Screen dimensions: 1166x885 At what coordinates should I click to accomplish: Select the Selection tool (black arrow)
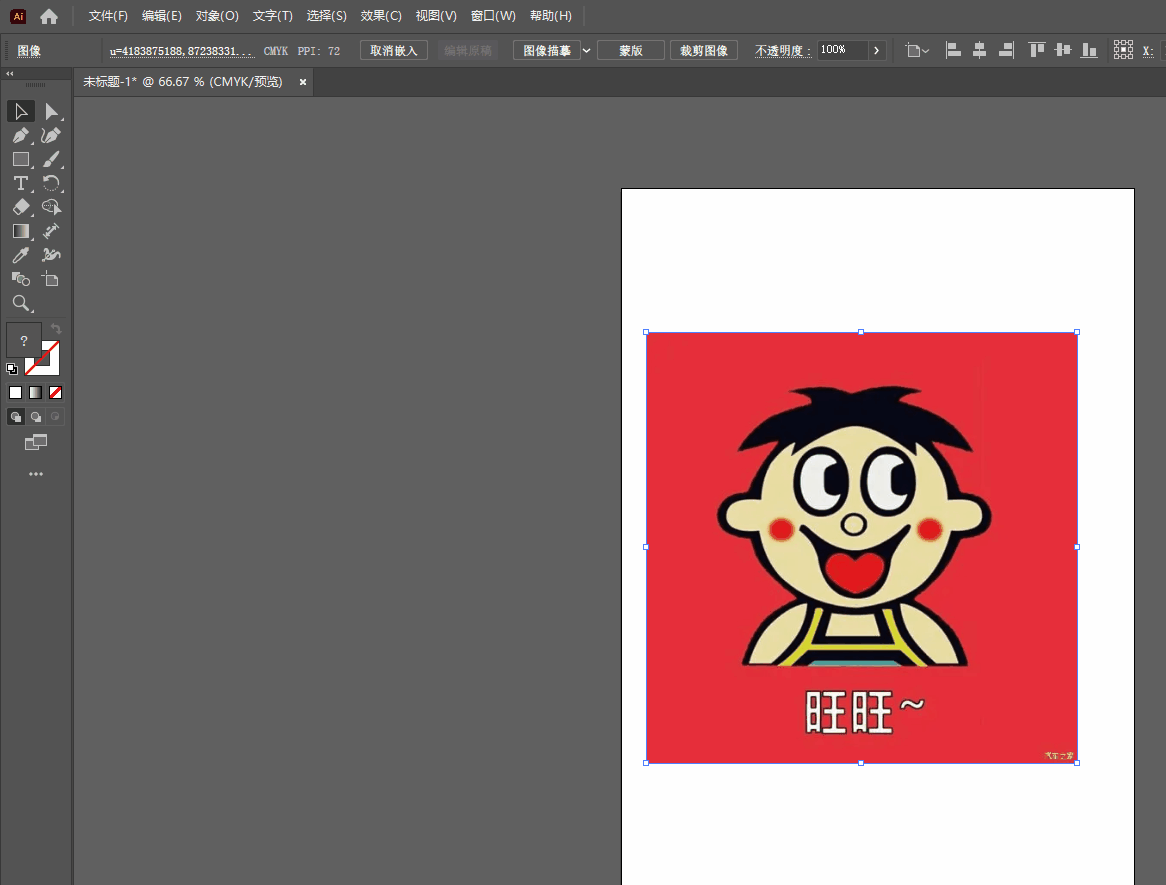21,112
